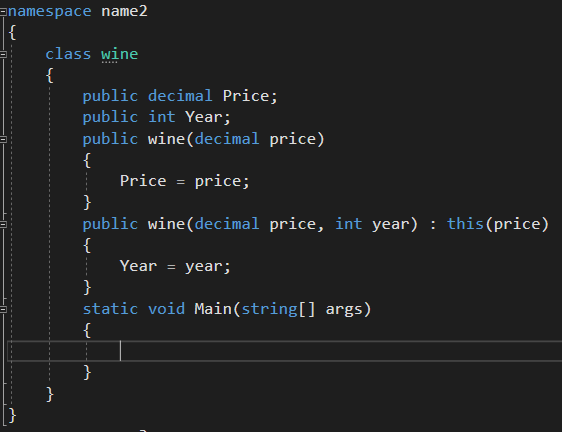Click the 'void' keyword

tap(166, 309)
